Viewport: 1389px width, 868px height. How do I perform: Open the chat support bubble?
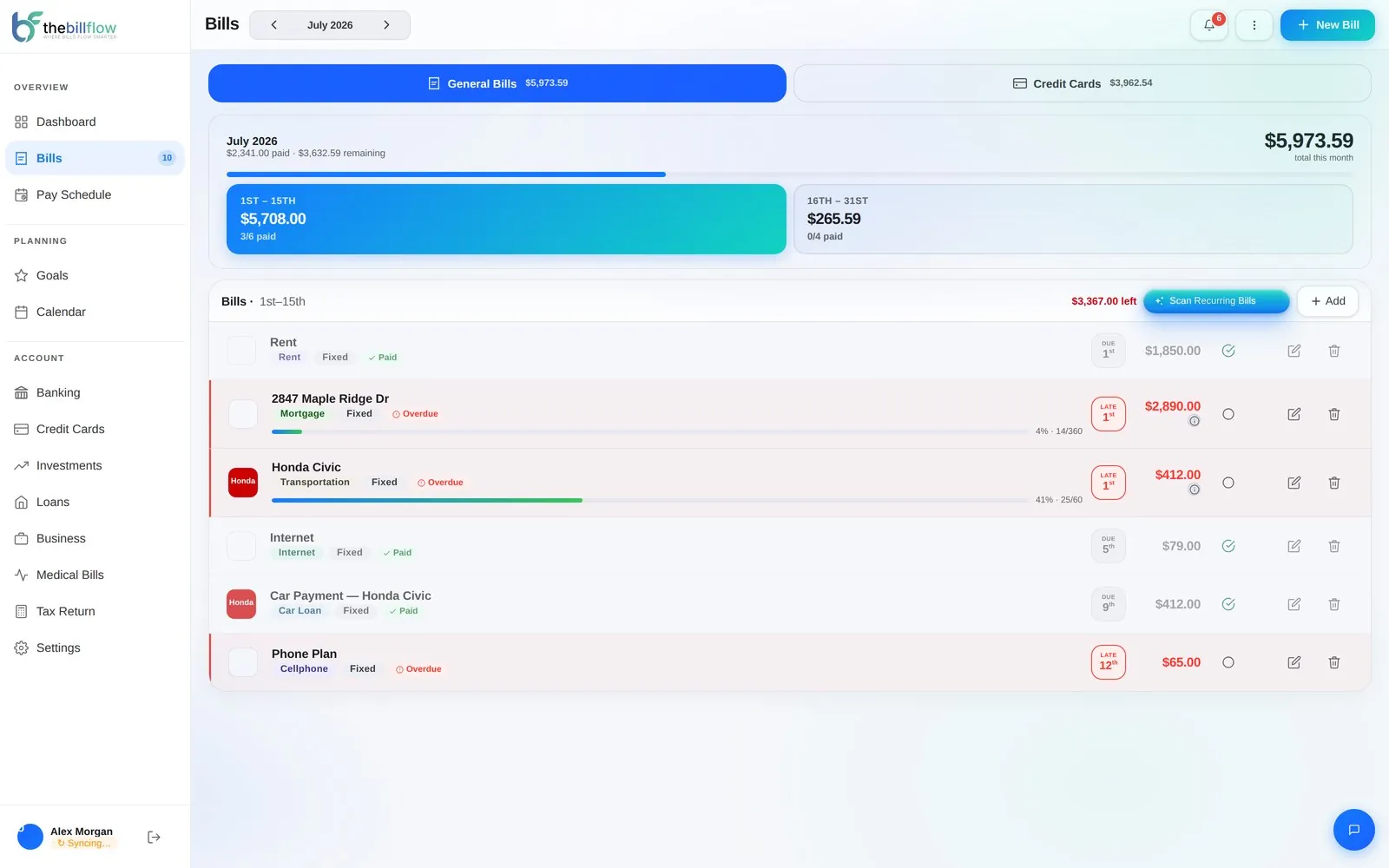coord(1353,830)
